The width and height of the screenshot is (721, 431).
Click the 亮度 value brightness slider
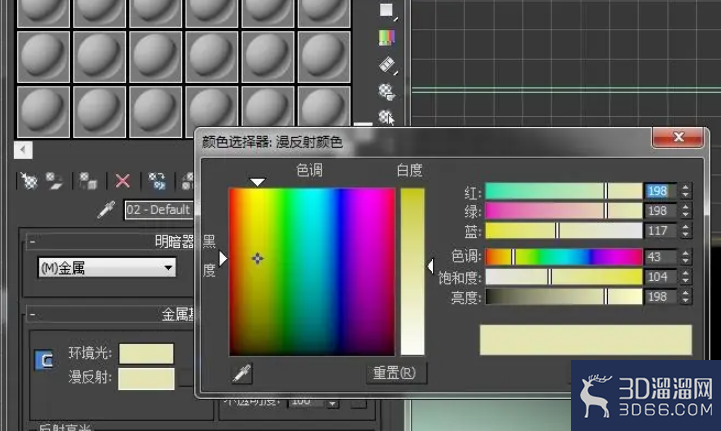(x=564, y=297)
